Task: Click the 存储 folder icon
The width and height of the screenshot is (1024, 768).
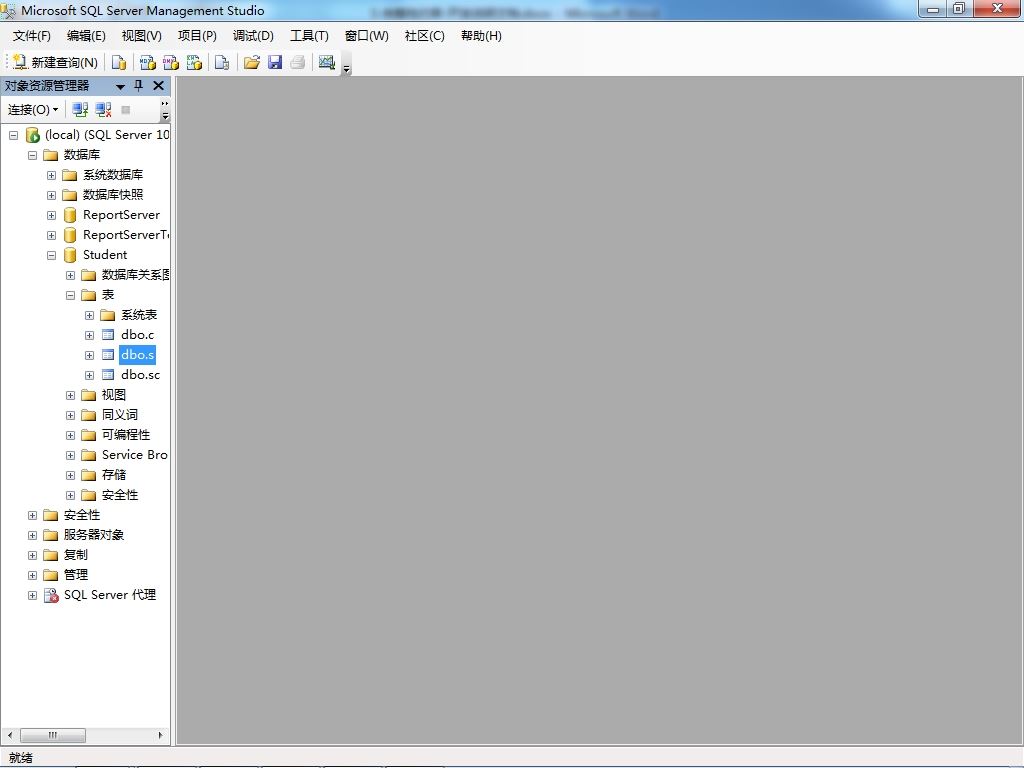Action: click(89, 475)
